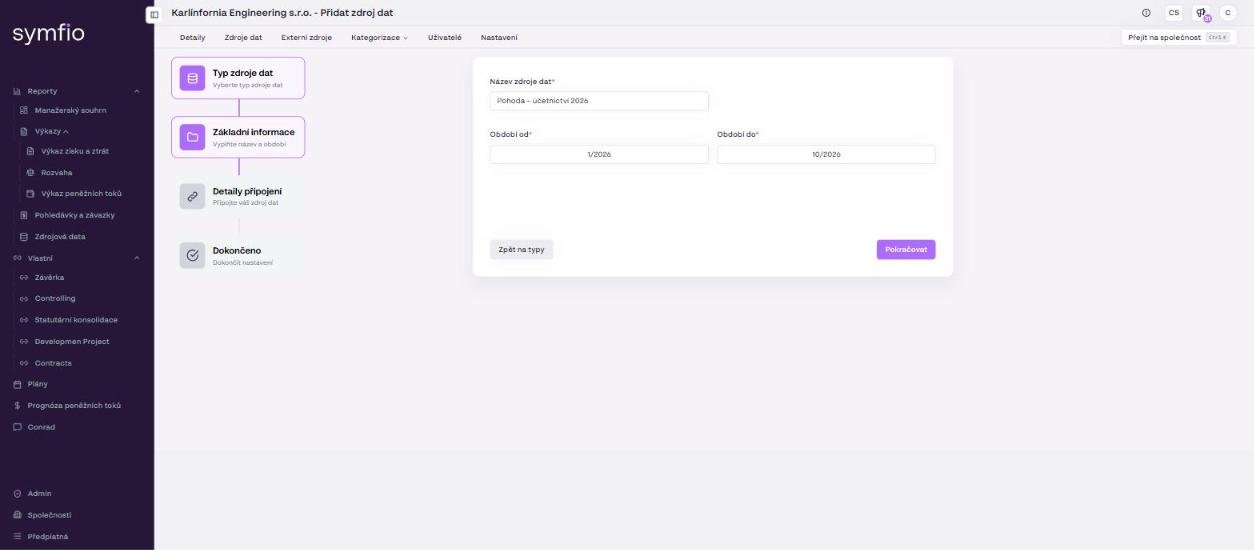Collapse Vlastní section chevron
This screenshot has height=550, width=1254.
[x=137, y=258]
